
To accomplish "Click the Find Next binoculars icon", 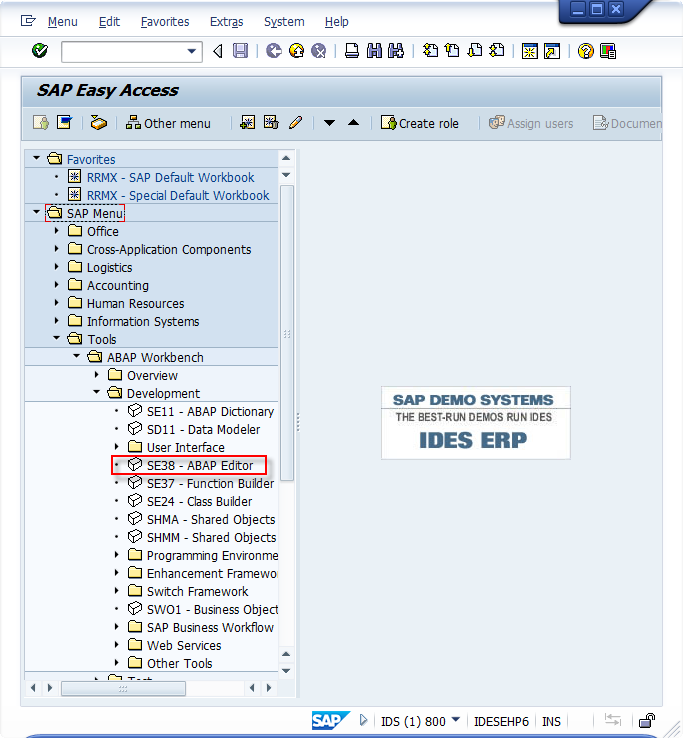I will [x=396, y=51].
